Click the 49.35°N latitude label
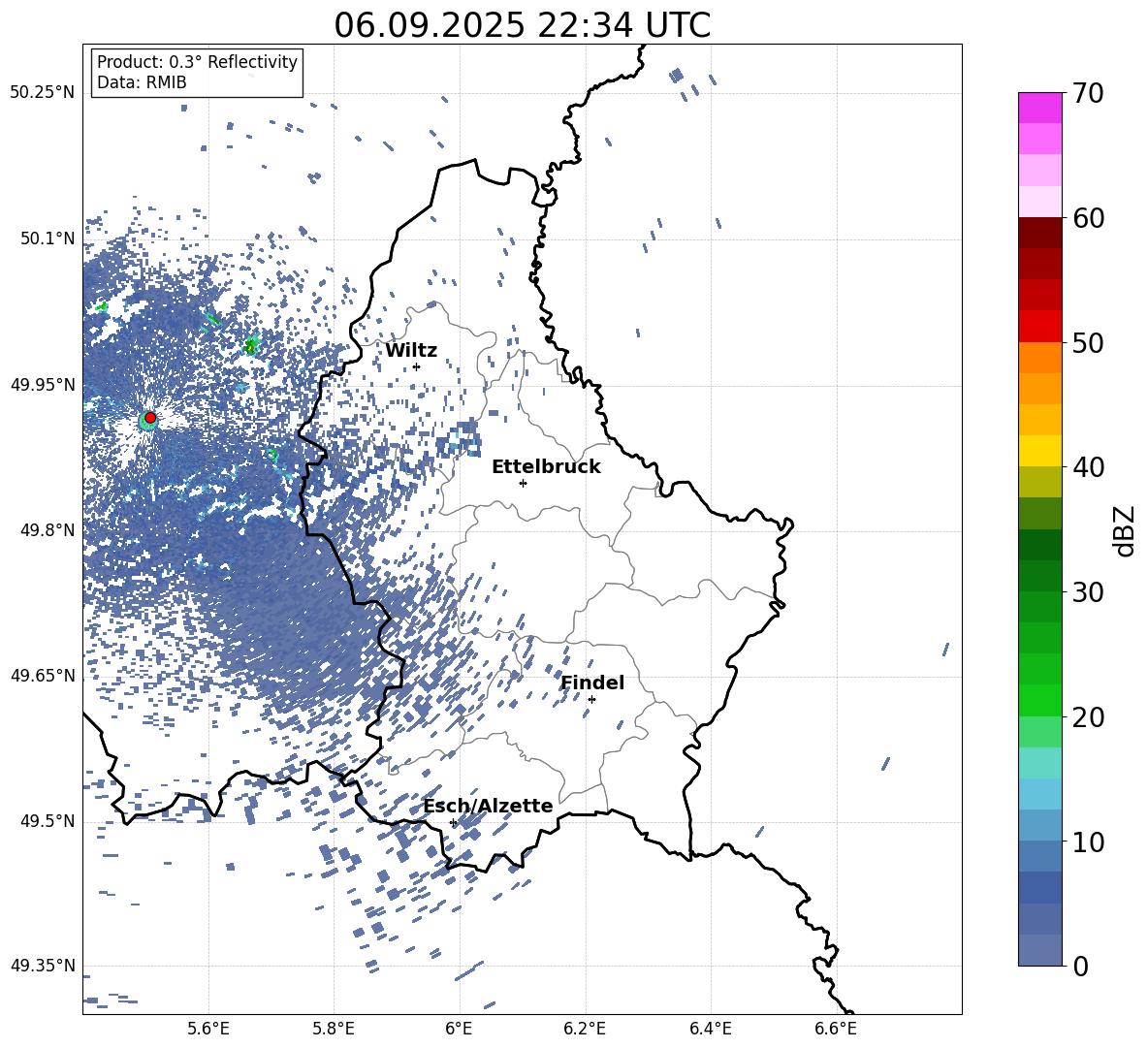This screenshot has width=1148, height=1048. [43, 966]
